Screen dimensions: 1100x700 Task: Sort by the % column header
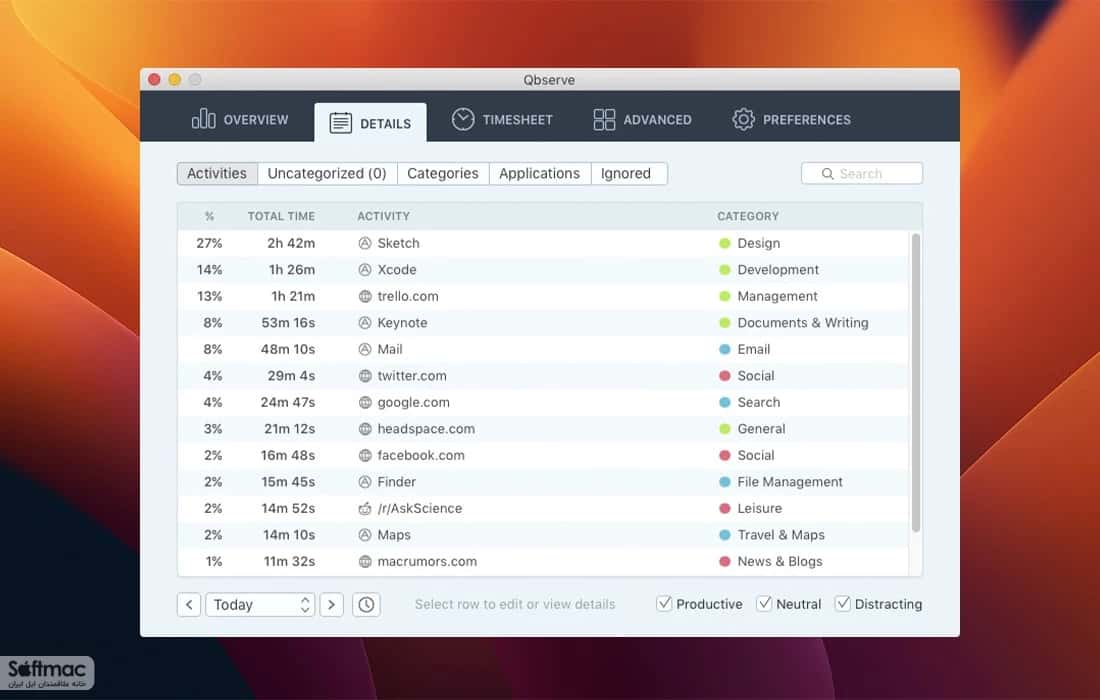pyautogui.click(x=209, y=216)
